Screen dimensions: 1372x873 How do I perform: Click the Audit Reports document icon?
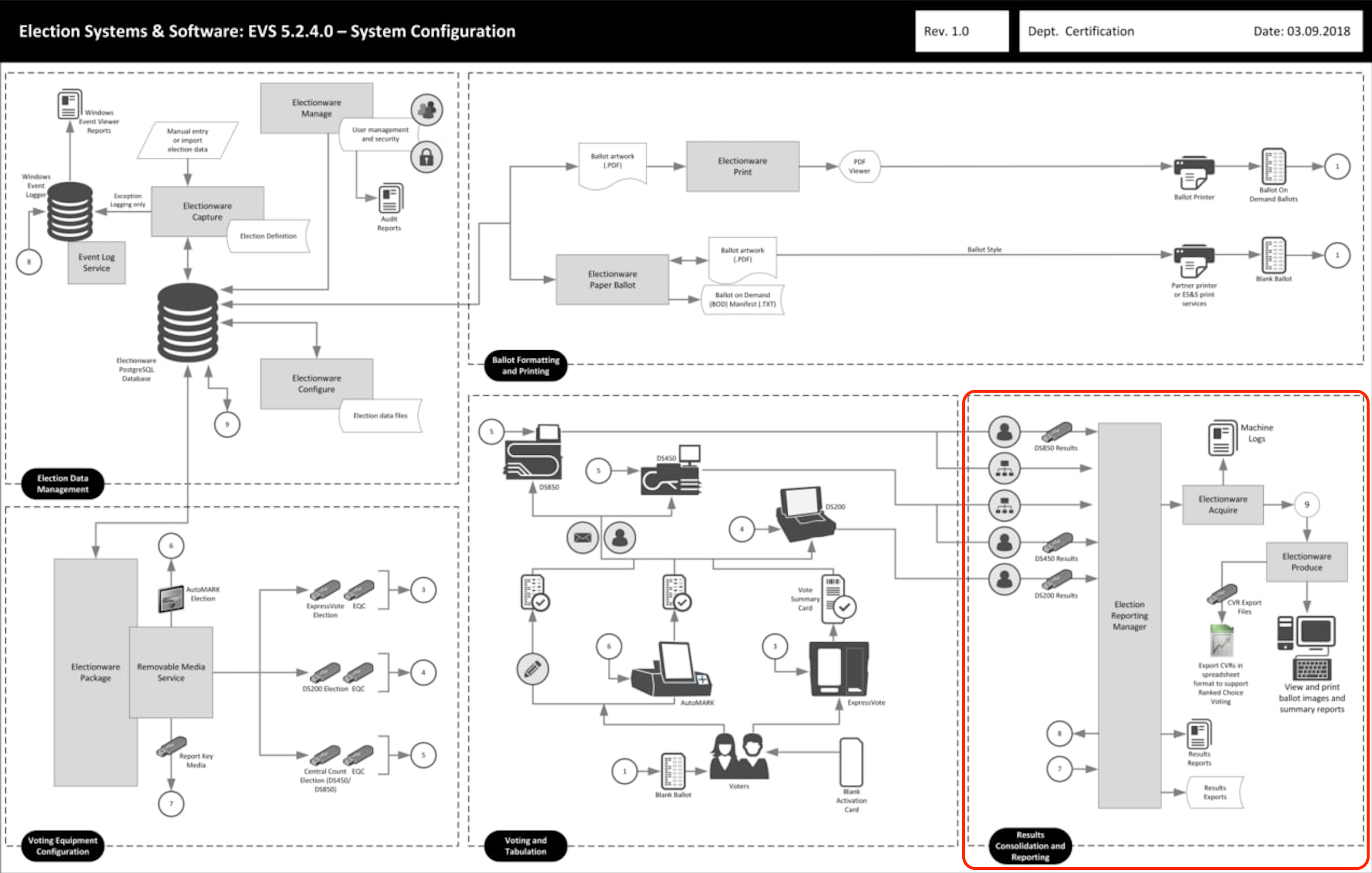(x=390, y=198)
